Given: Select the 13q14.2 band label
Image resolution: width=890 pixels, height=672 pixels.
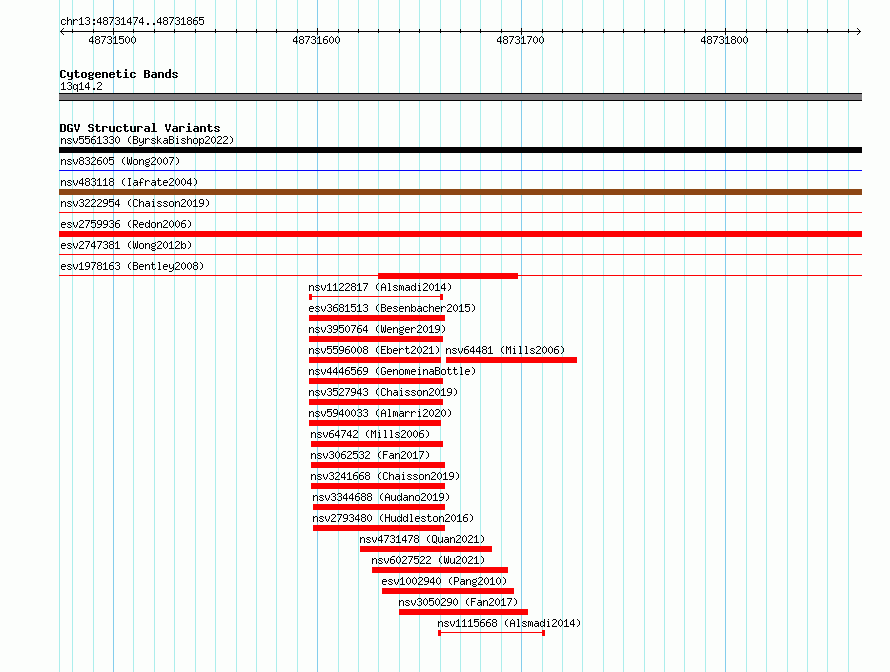Looking at the screenshot, I should pos(81,86).
